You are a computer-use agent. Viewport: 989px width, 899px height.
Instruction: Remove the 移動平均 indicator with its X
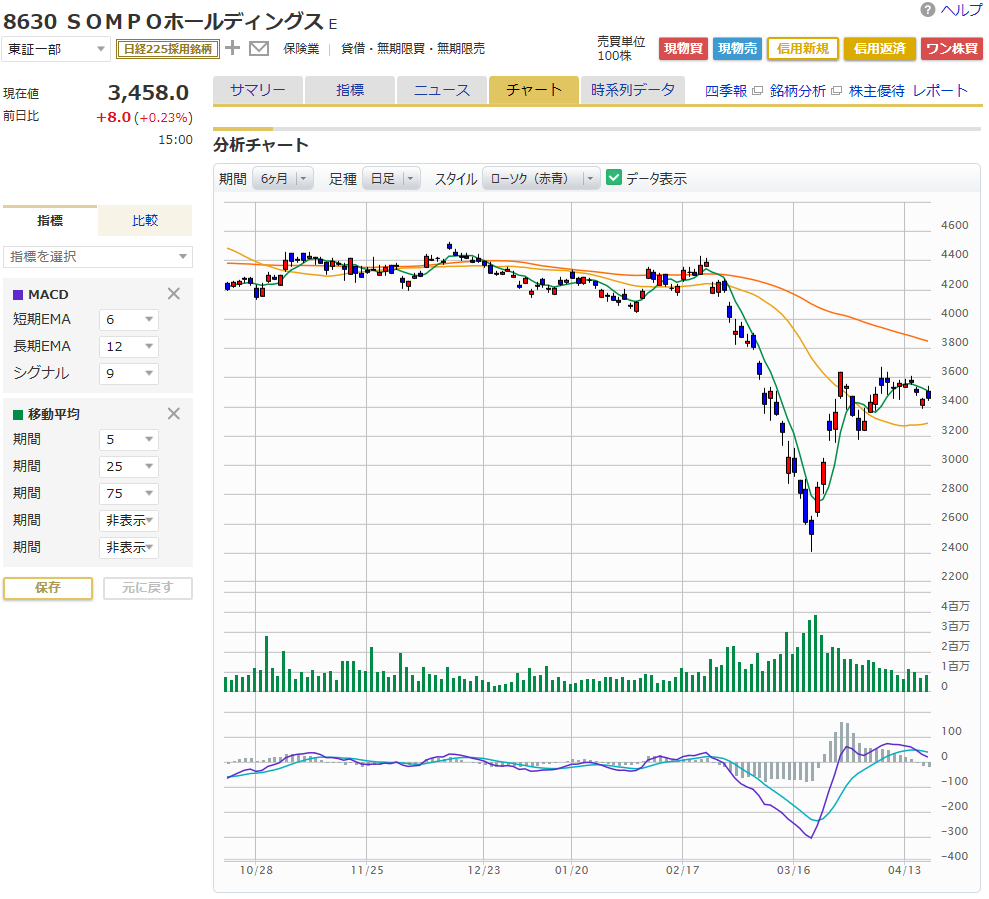pos(173,414)
